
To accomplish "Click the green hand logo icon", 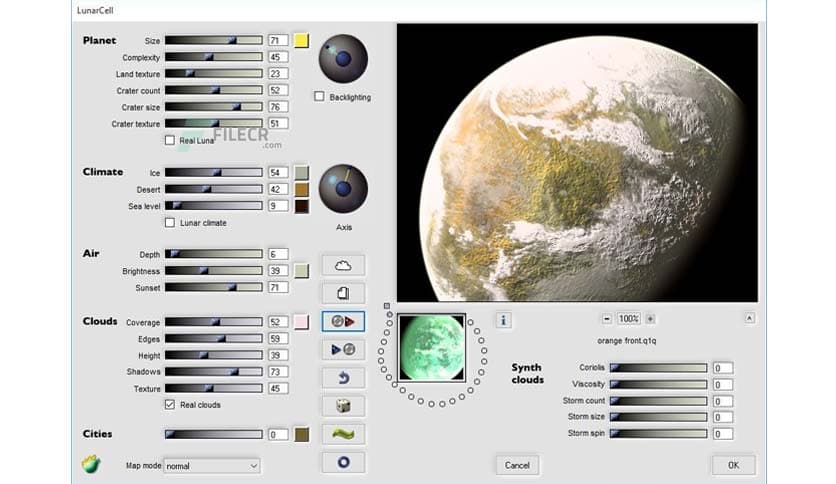I will tap(91, 464).
